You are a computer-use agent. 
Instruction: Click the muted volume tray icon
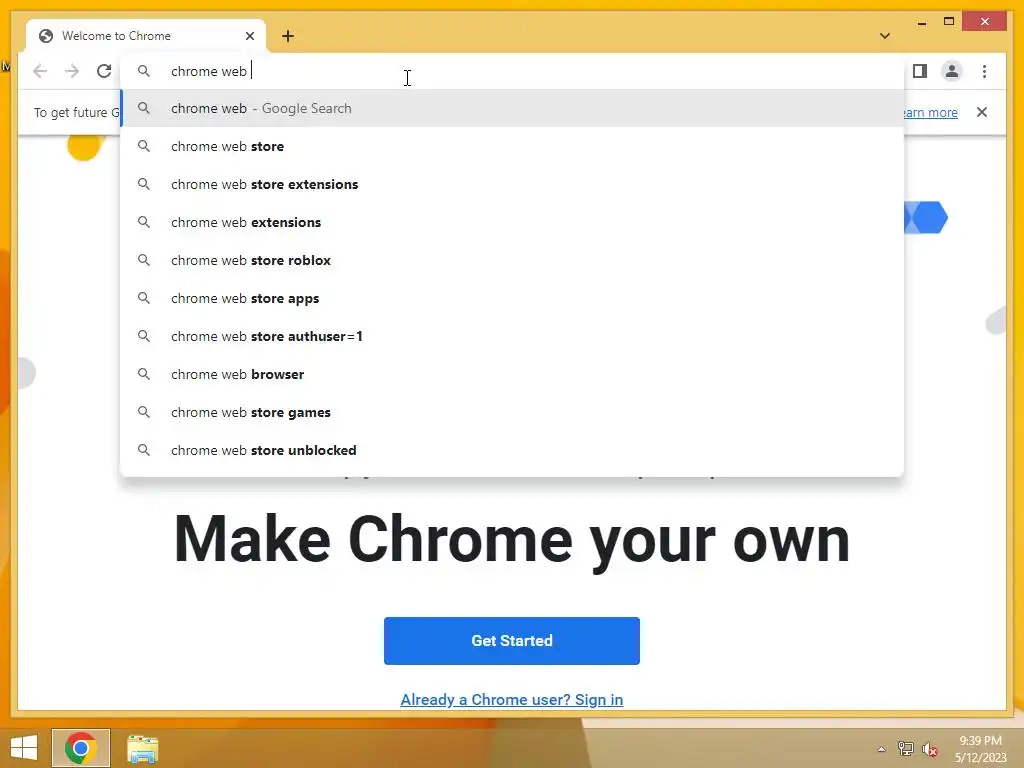tap(930, 749)
